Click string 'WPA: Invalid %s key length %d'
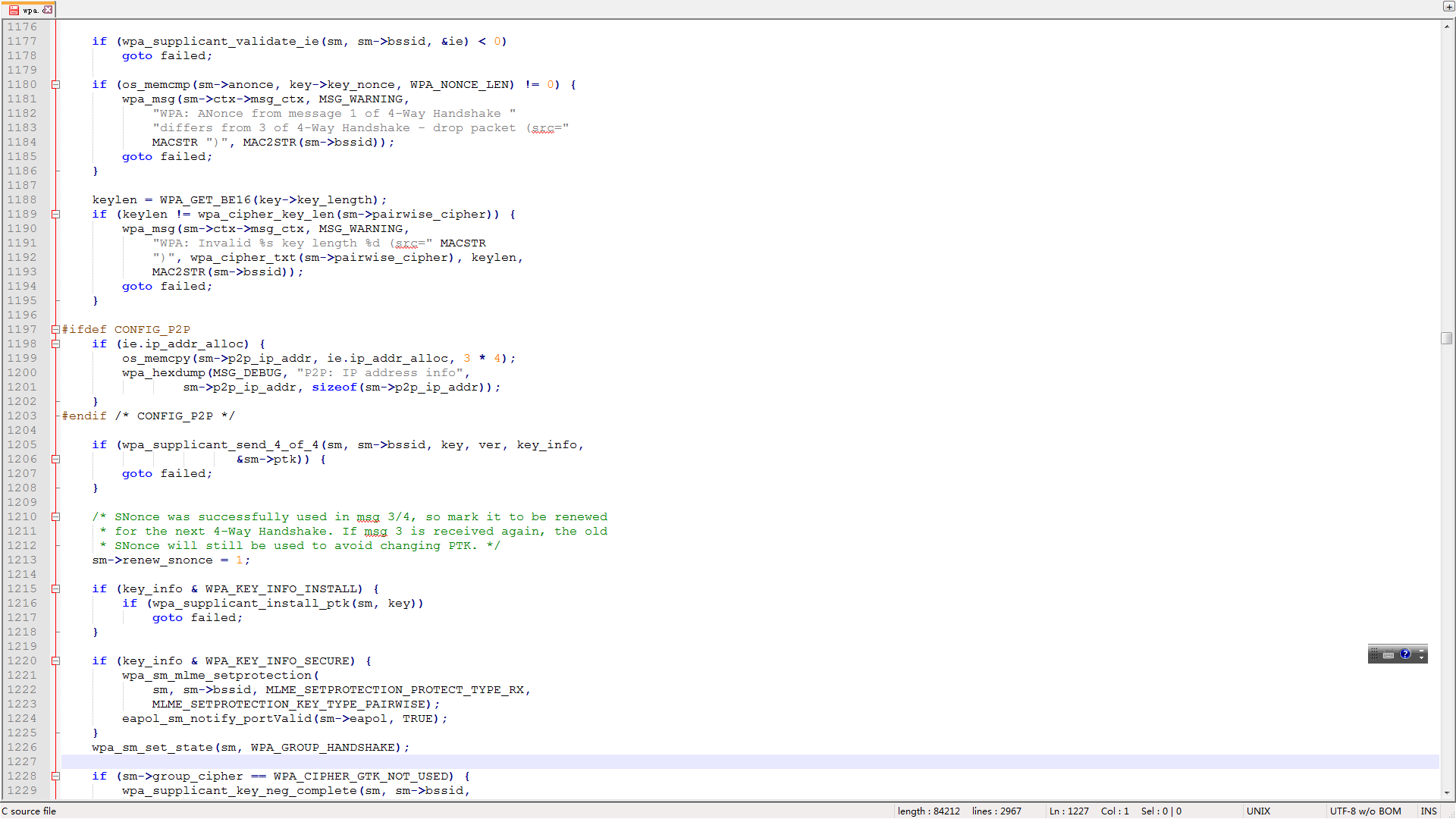Viewport: 1456px width, 819px height. [270, 243]
